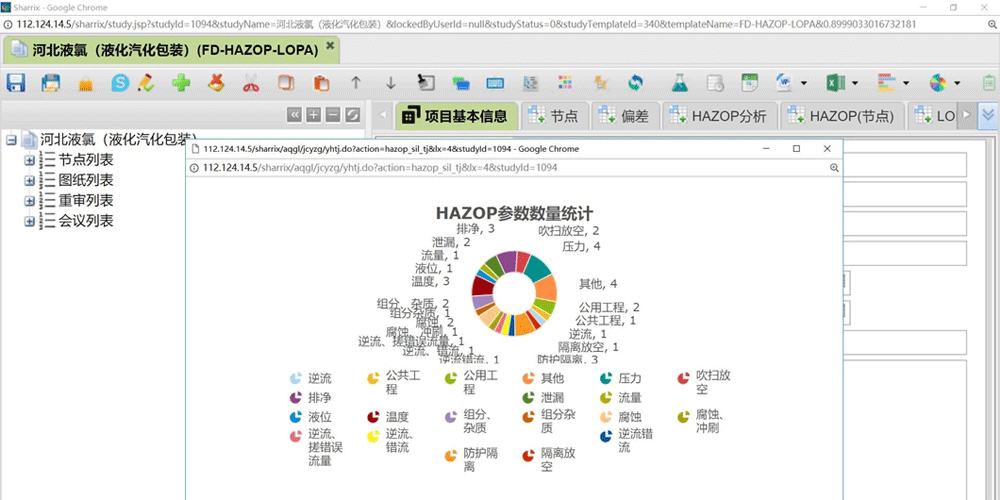Click collapse-all minus button above tree
Image resolution: width=1000 pixels, height=500 pixels.
pyautogui.click(x=333, y=115)
